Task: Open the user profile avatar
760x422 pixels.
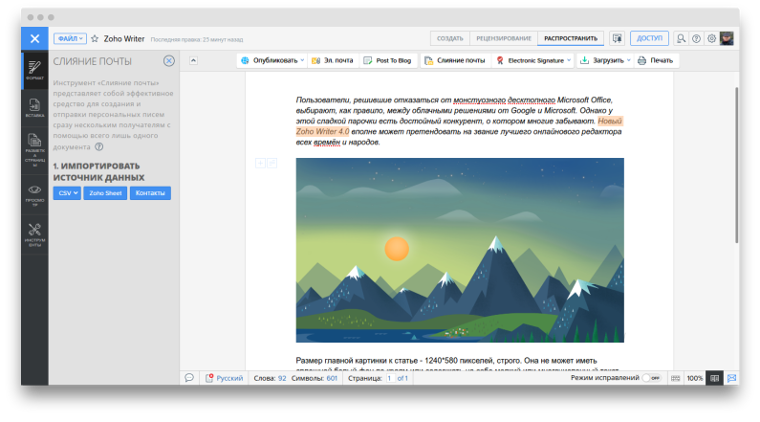Action: click(727, 38)
